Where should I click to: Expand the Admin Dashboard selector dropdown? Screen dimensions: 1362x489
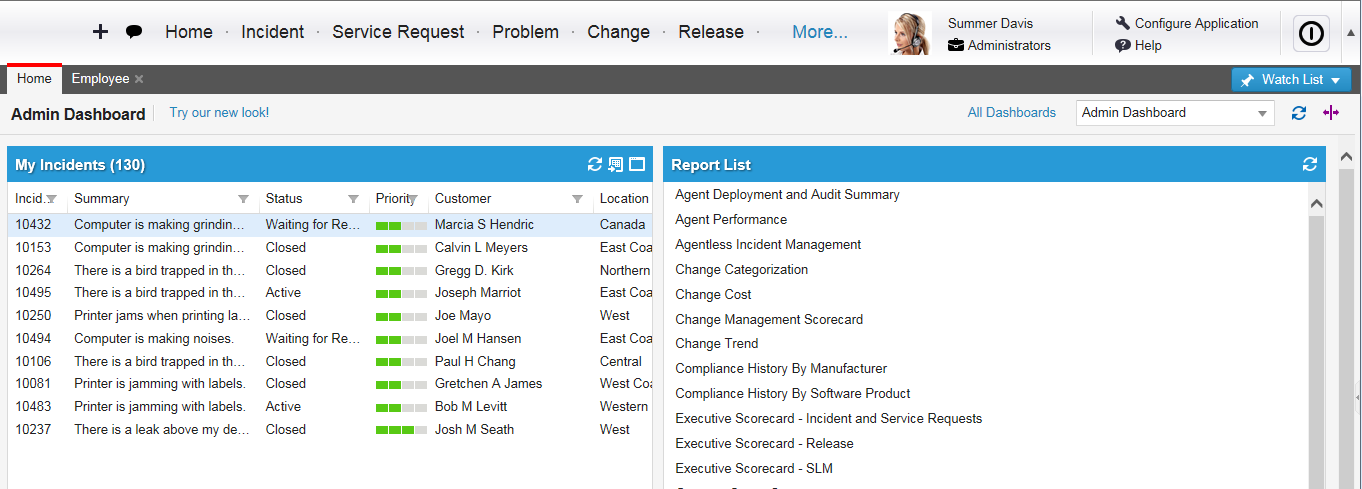click(x=1264, y=113)
